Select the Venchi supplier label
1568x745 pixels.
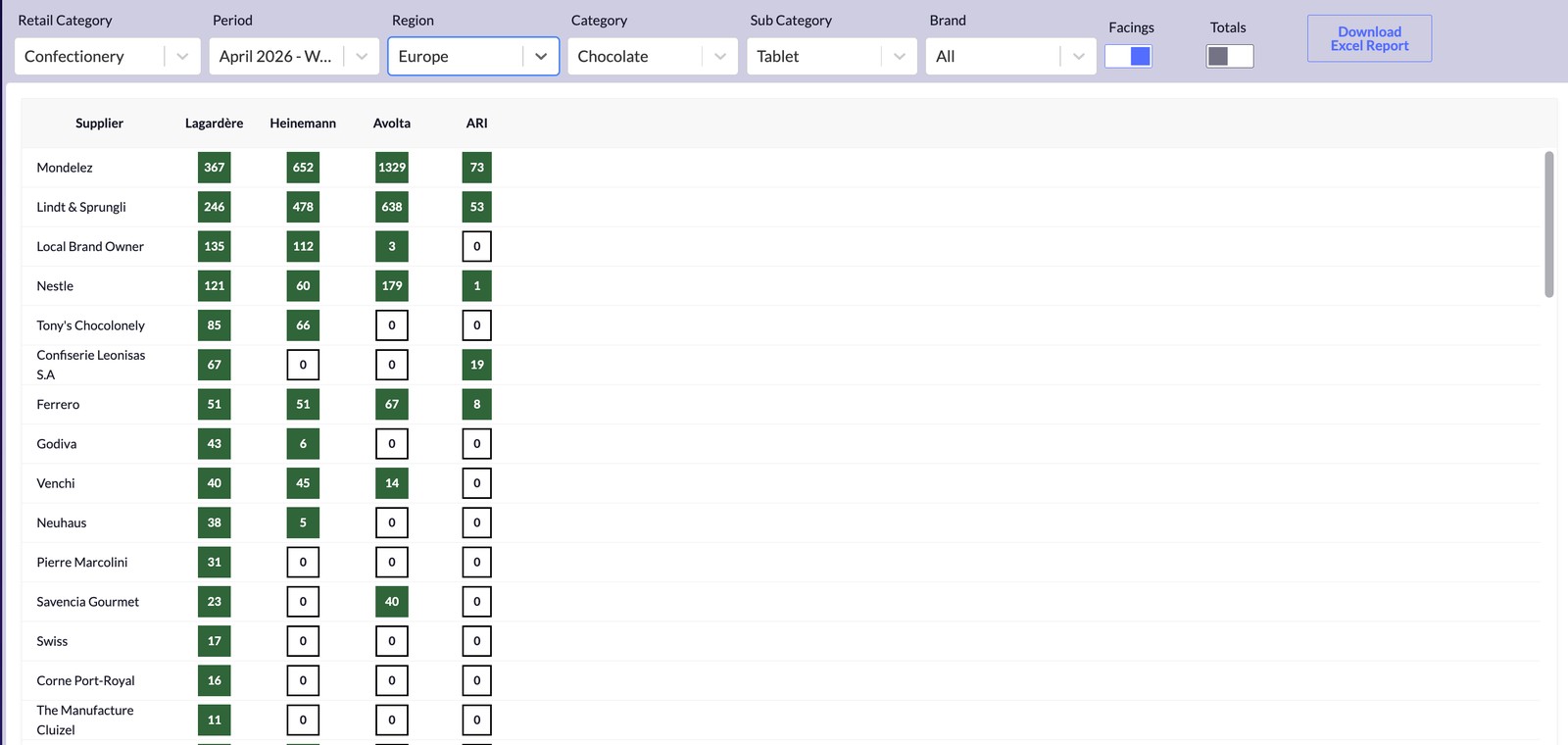(56, 483)
